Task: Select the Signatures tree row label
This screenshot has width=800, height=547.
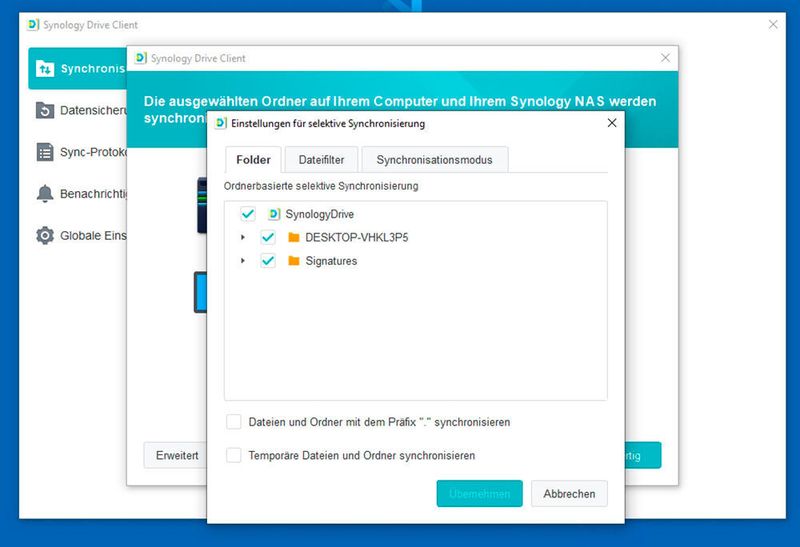Action: click(x=331, y=261)
